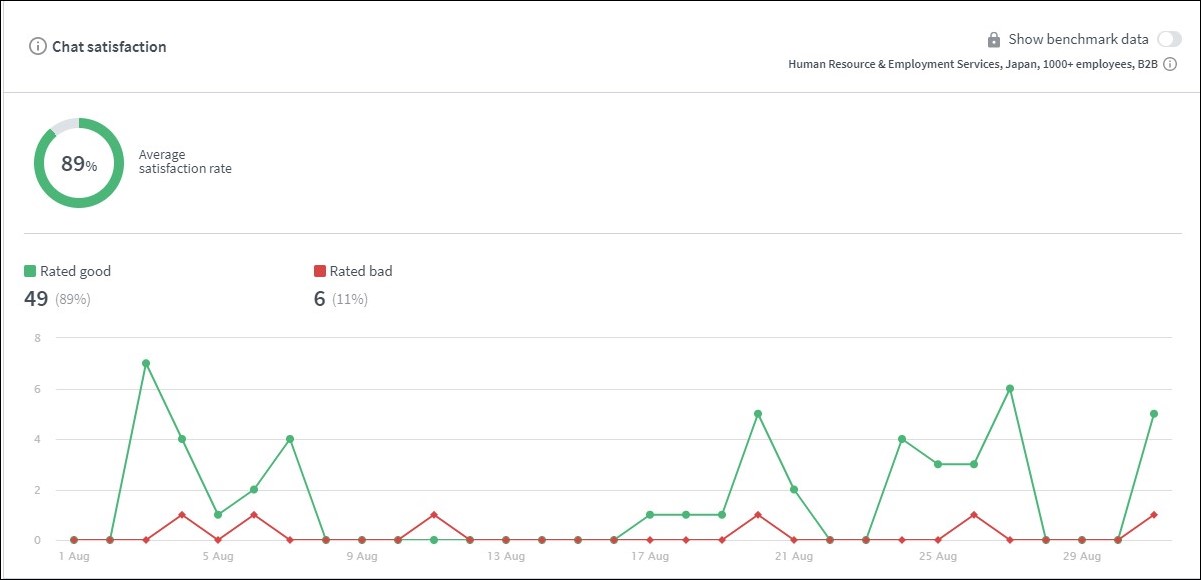Click the lone green zero-value point near 11 Aug
1201x580 pixels.
[434, 540]
